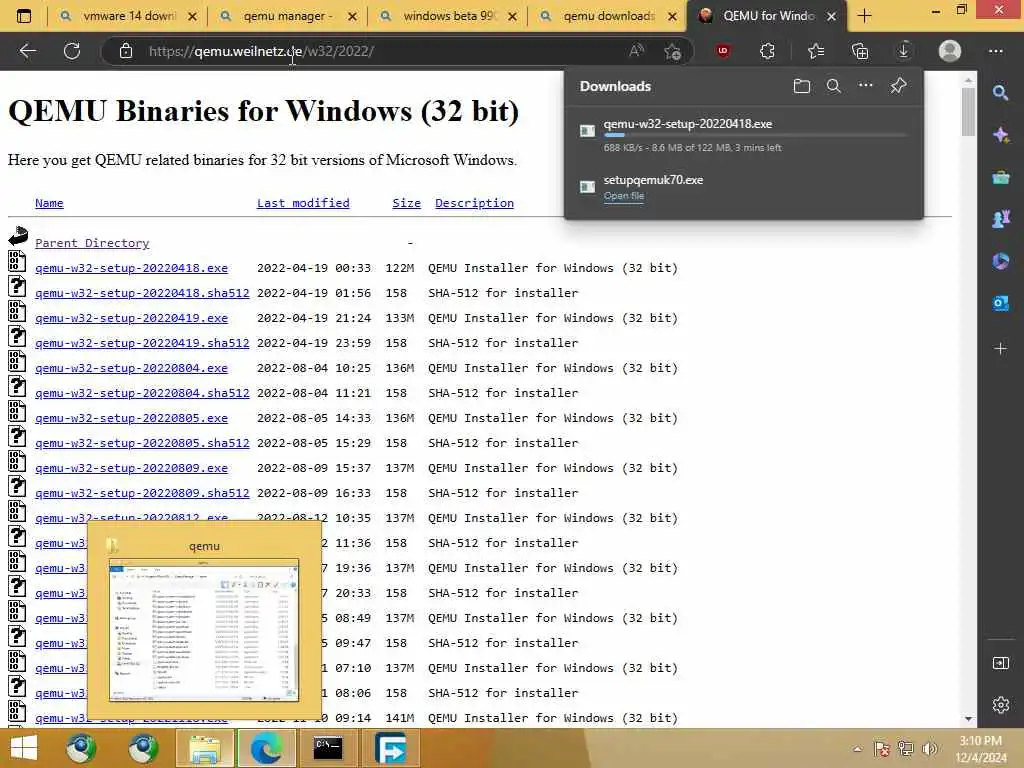Download qemu-w32-setup-20220419.exe link
This screenshot has width=1024, height=768.
[131, 318]
